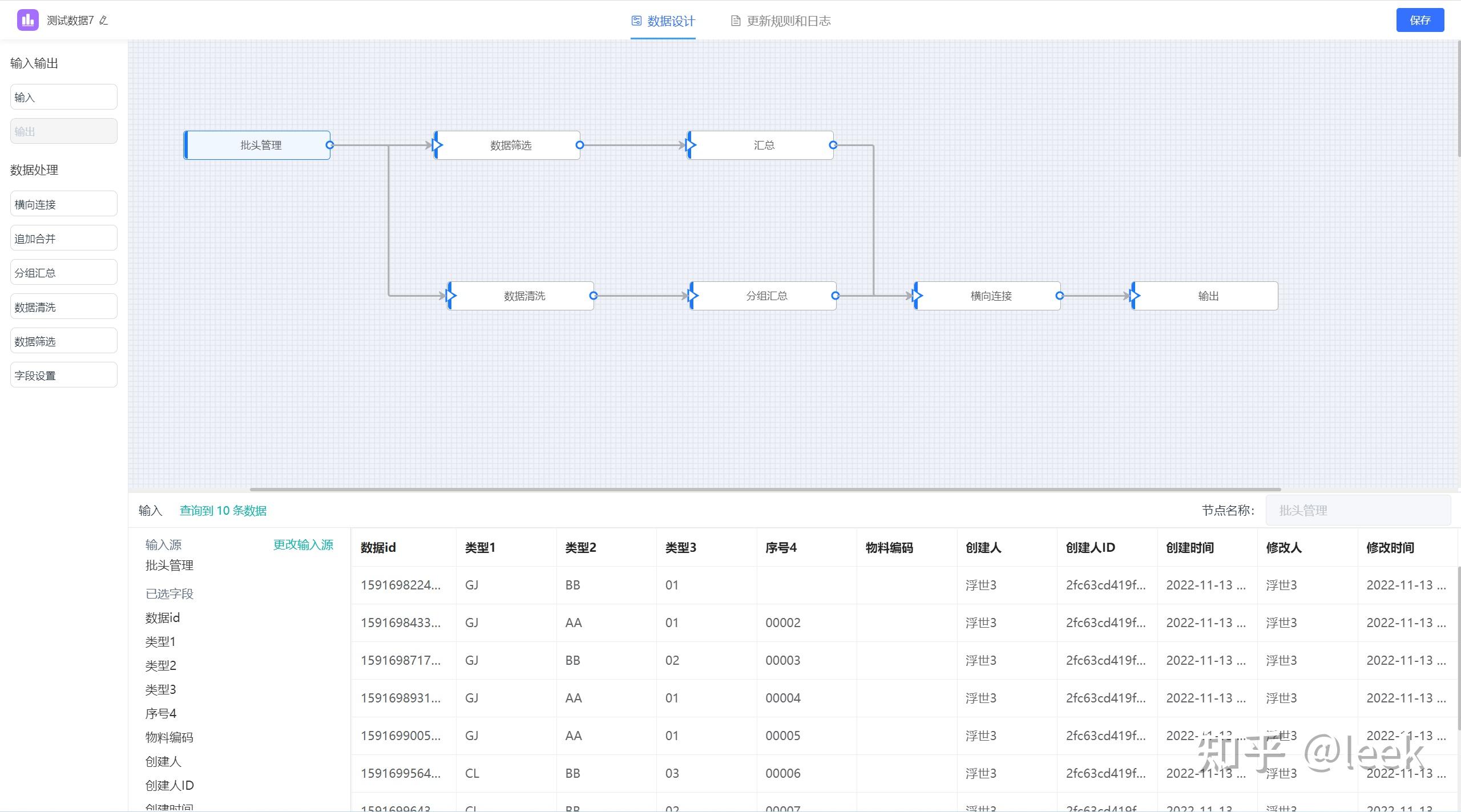
Task: Click the 更改输入源 link
Action: [303, 545]
